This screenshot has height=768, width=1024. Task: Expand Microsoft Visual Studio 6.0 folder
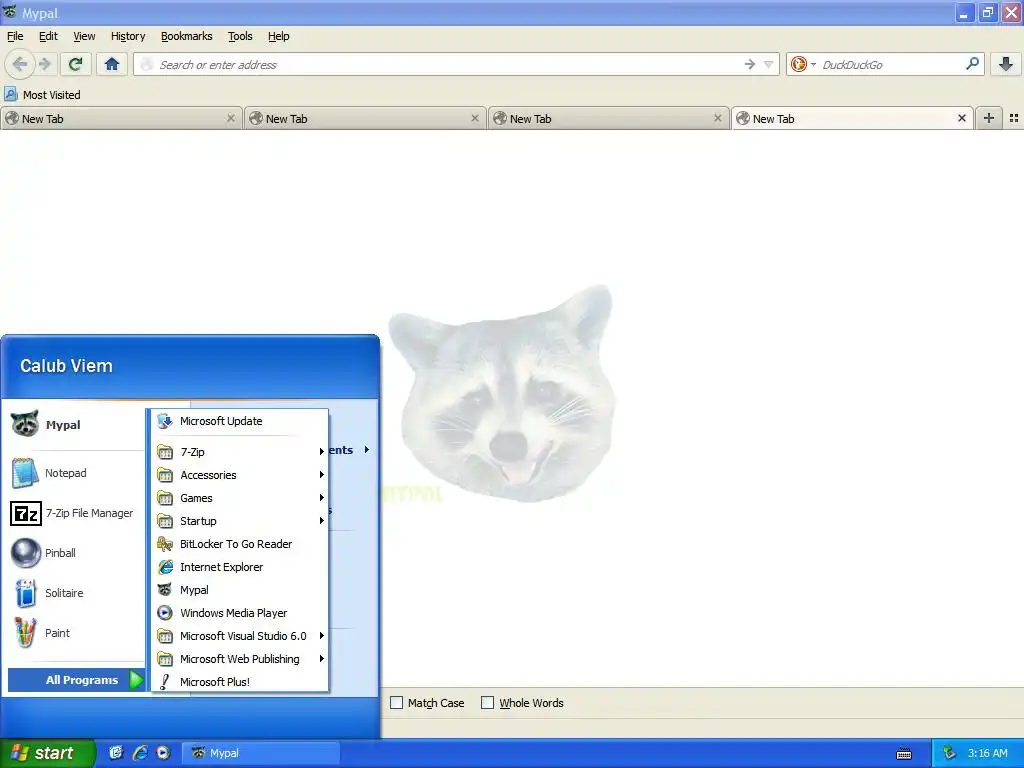(240, 636)
